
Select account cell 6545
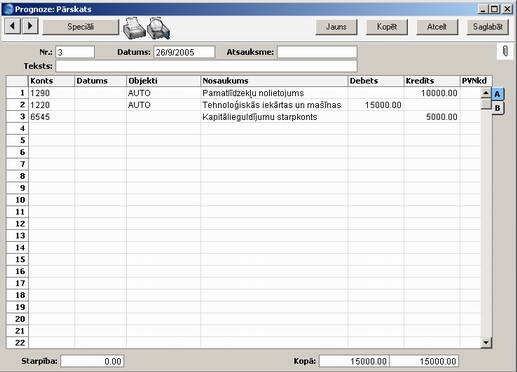coord(52,117)
